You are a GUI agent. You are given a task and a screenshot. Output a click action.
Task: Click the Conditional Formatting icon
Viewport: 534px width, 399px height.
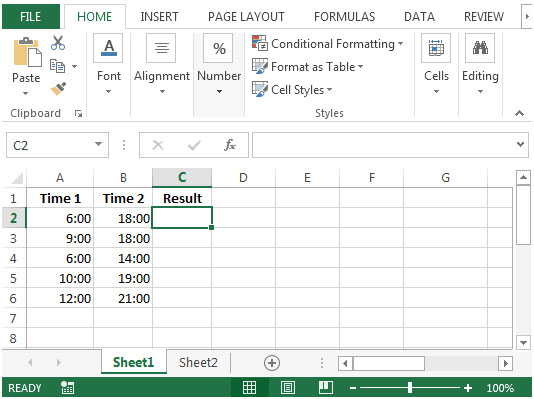[x=260, y=43]
